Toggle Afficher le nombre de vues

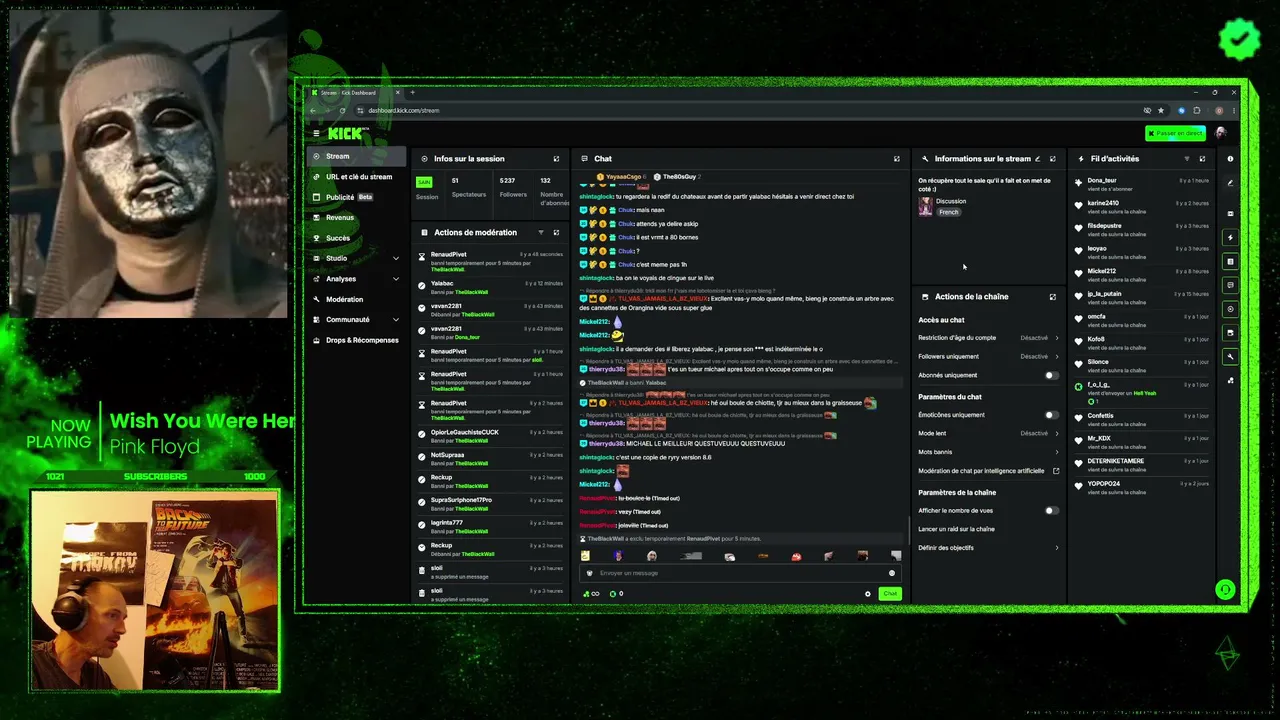click(x=1051, y=510)
